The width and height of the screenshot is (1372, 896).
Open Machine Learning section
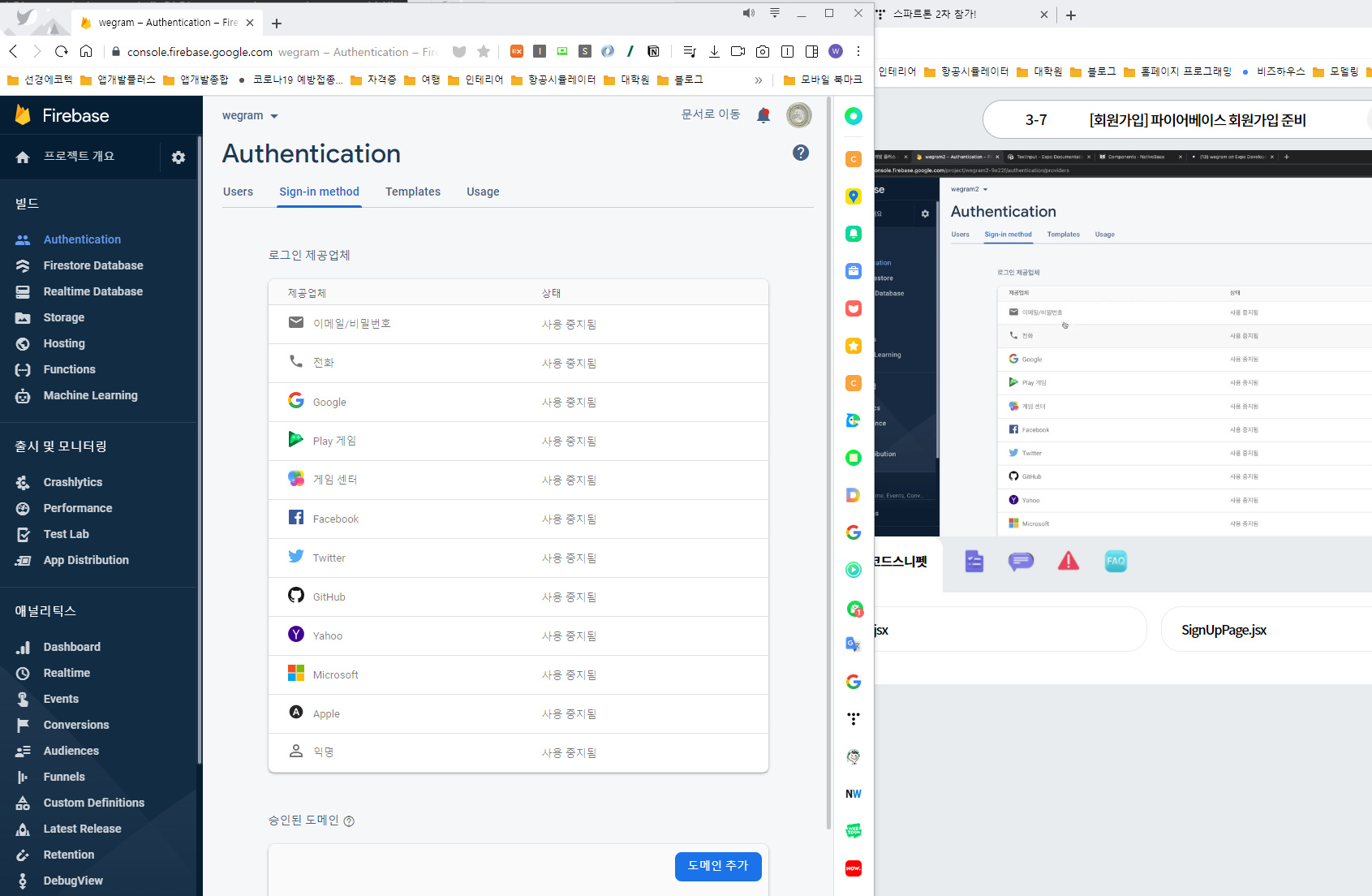click(90, 395)
